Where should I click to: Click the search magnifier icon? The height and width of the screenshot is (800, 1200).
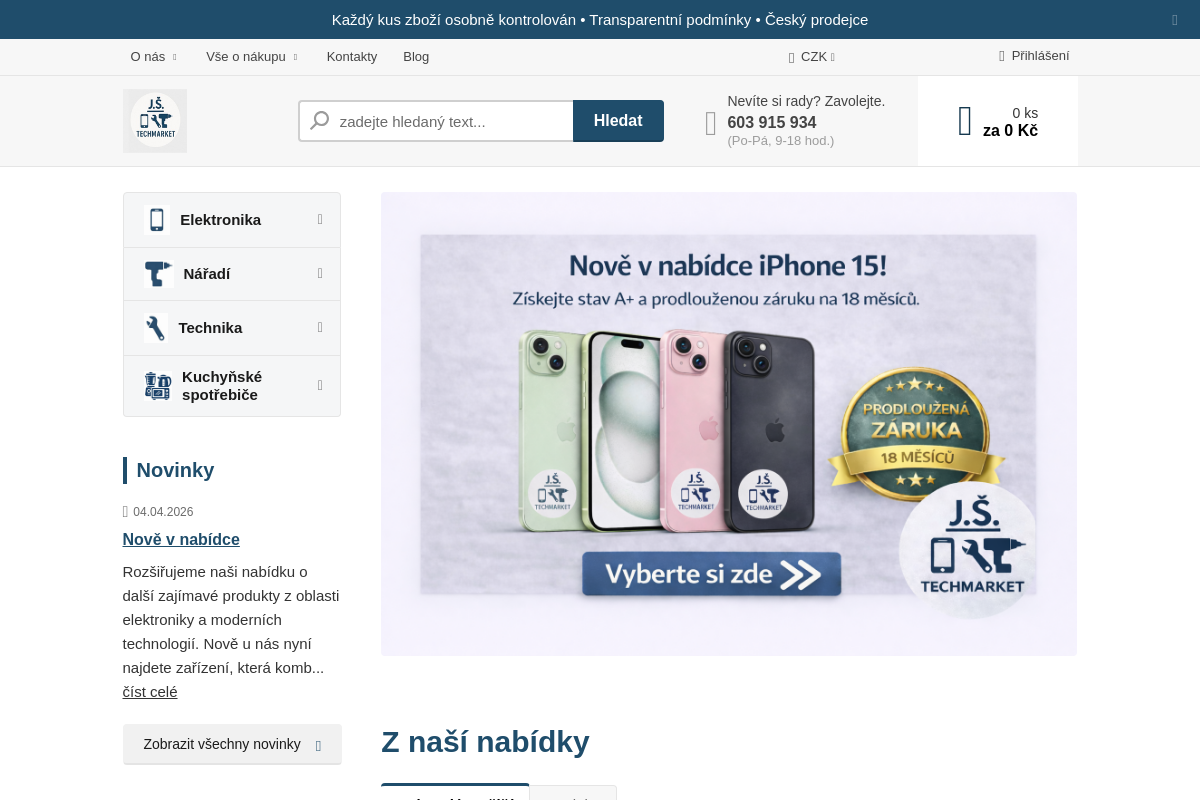click(320, 121)
